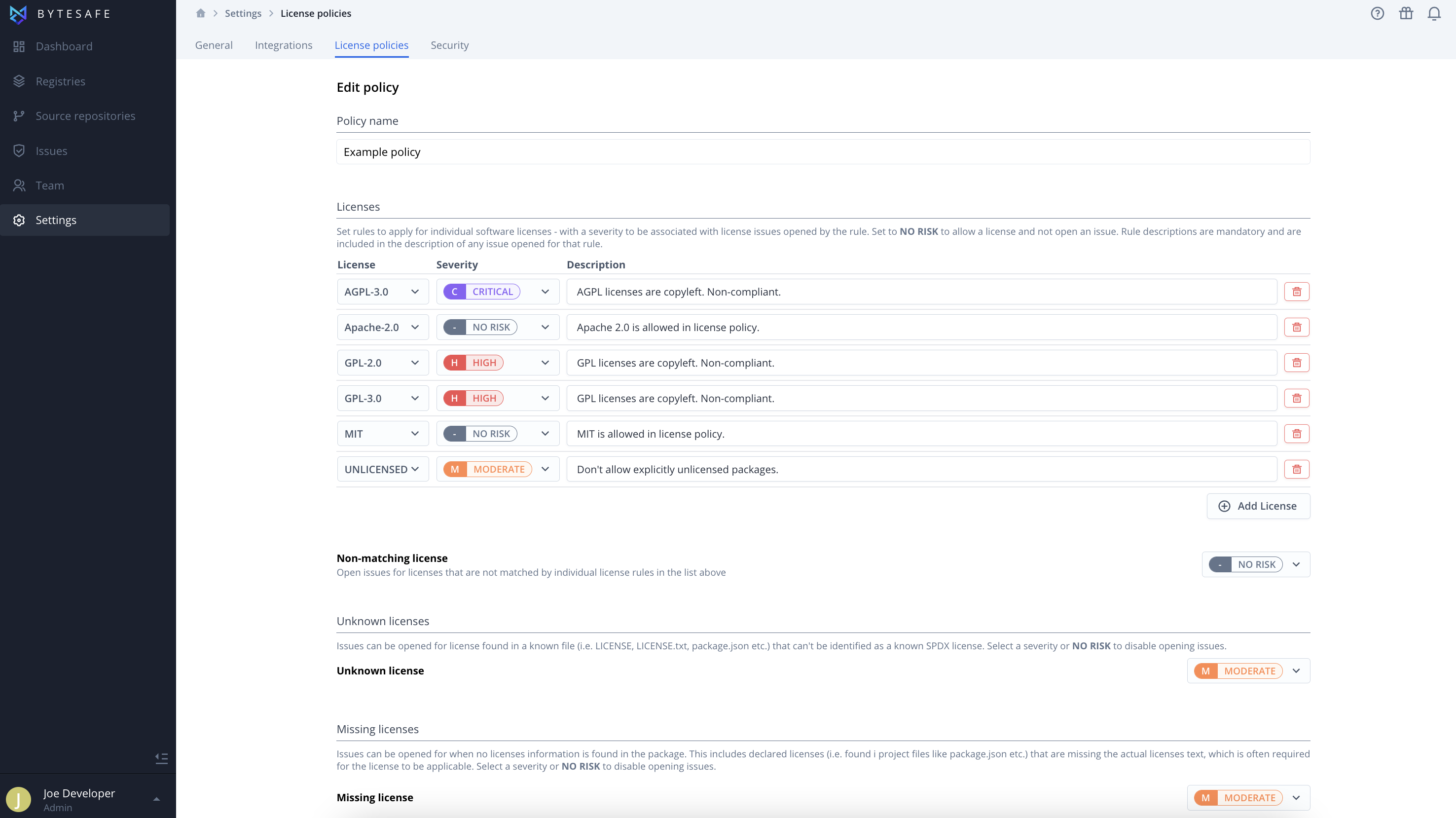Image resolution: width=1456 pixels, height=818 pixels.
Task: Open Non-matching license severity dropdown
Action: click(x=1256, y=564)
